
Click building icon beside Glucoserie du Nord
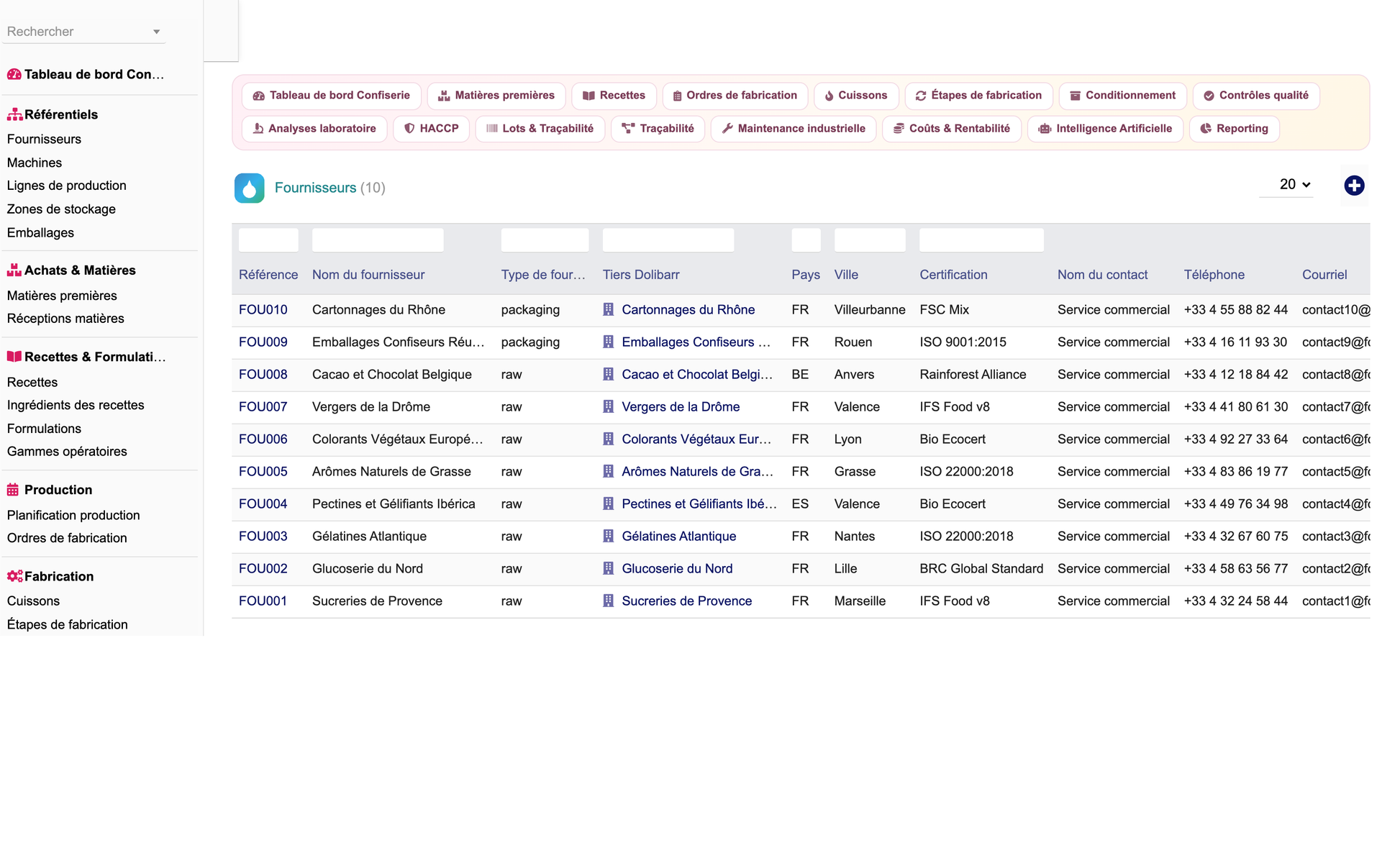[x=609, y=568]
